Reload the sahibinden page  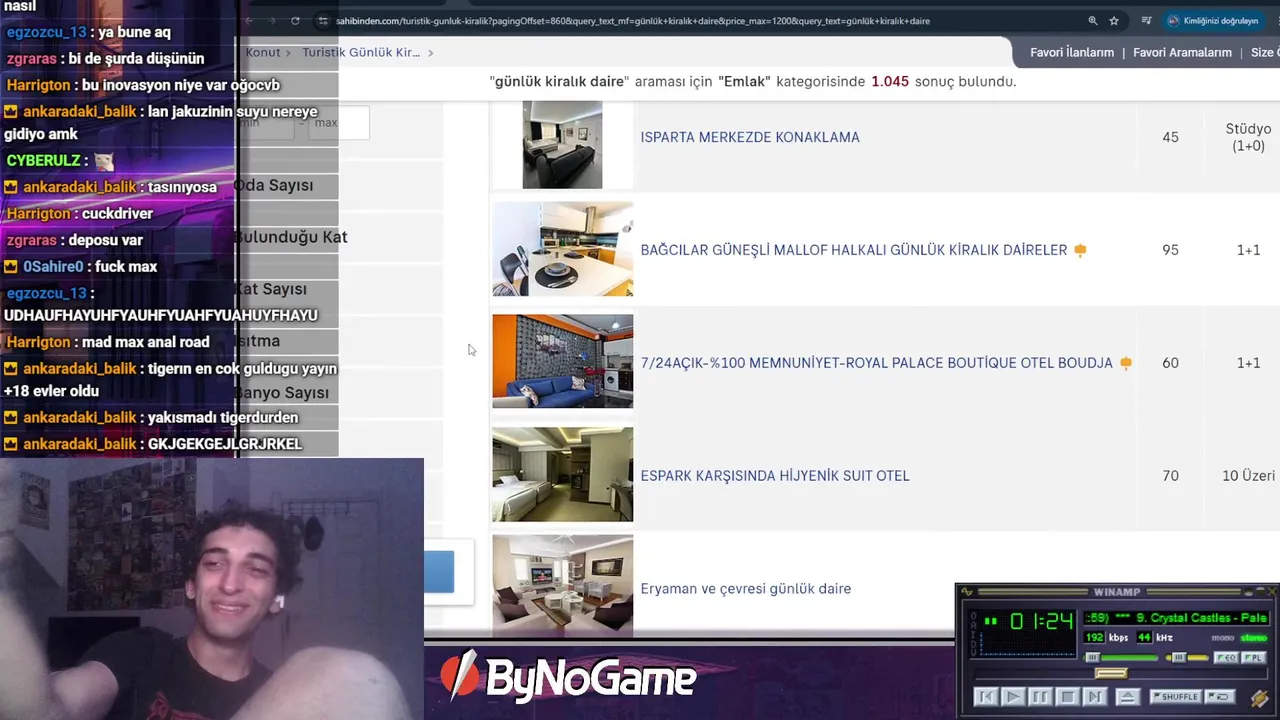pos(295,20)
